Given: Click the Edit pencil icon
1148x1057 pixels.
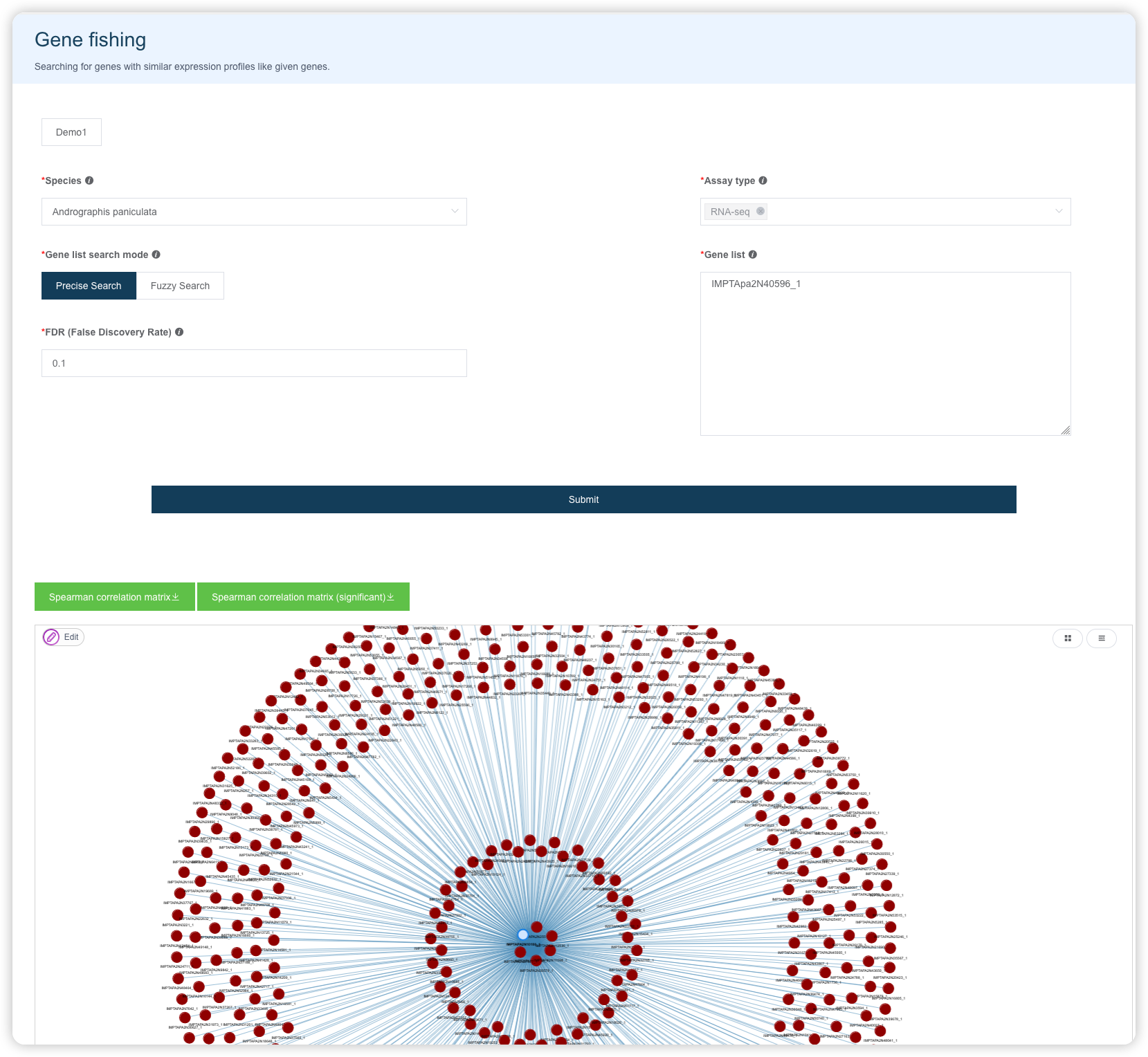Looking at the screenshot, I should tap(51, 637).
